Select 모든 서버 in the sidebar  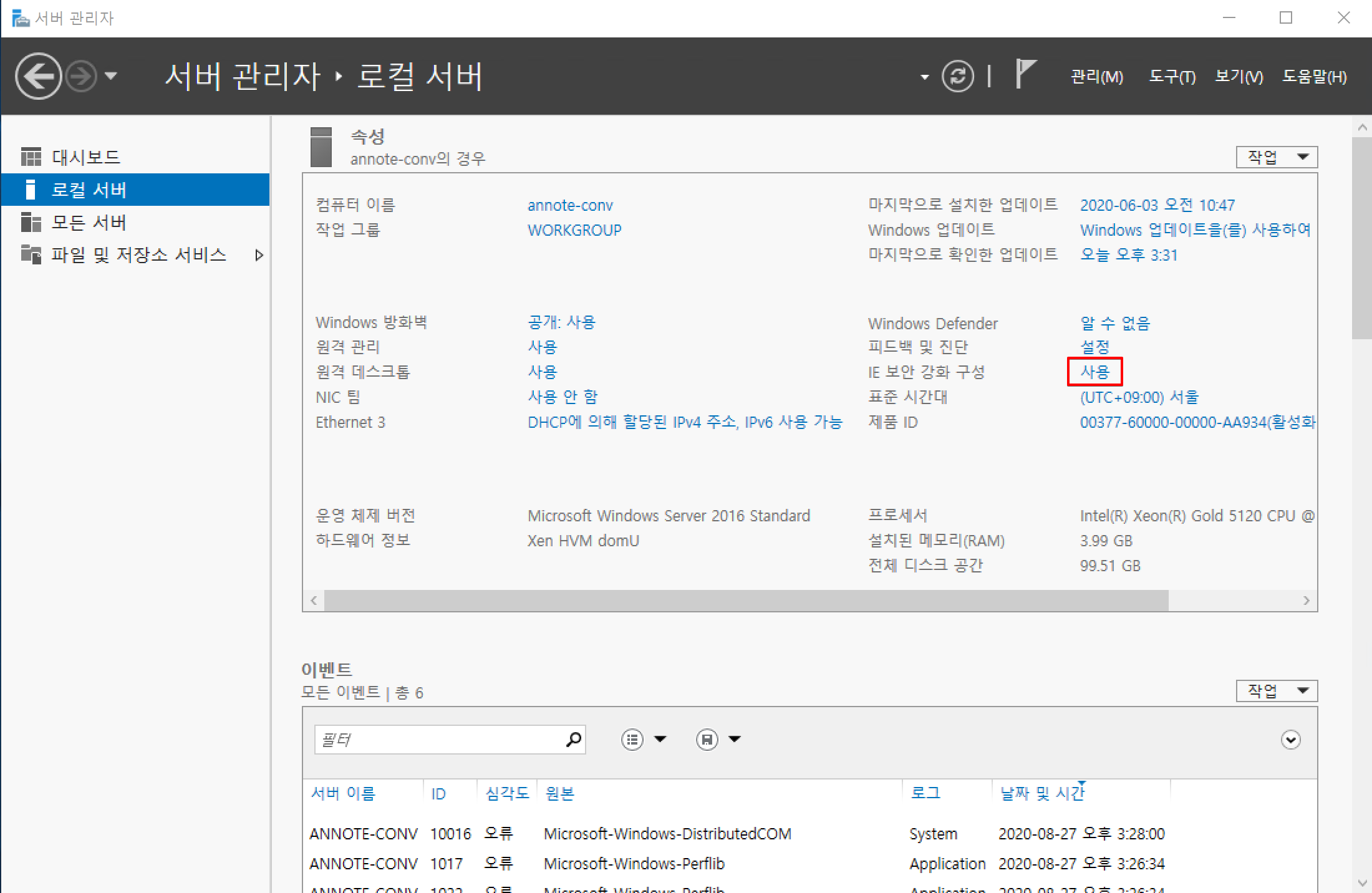(x=89, y=223)
